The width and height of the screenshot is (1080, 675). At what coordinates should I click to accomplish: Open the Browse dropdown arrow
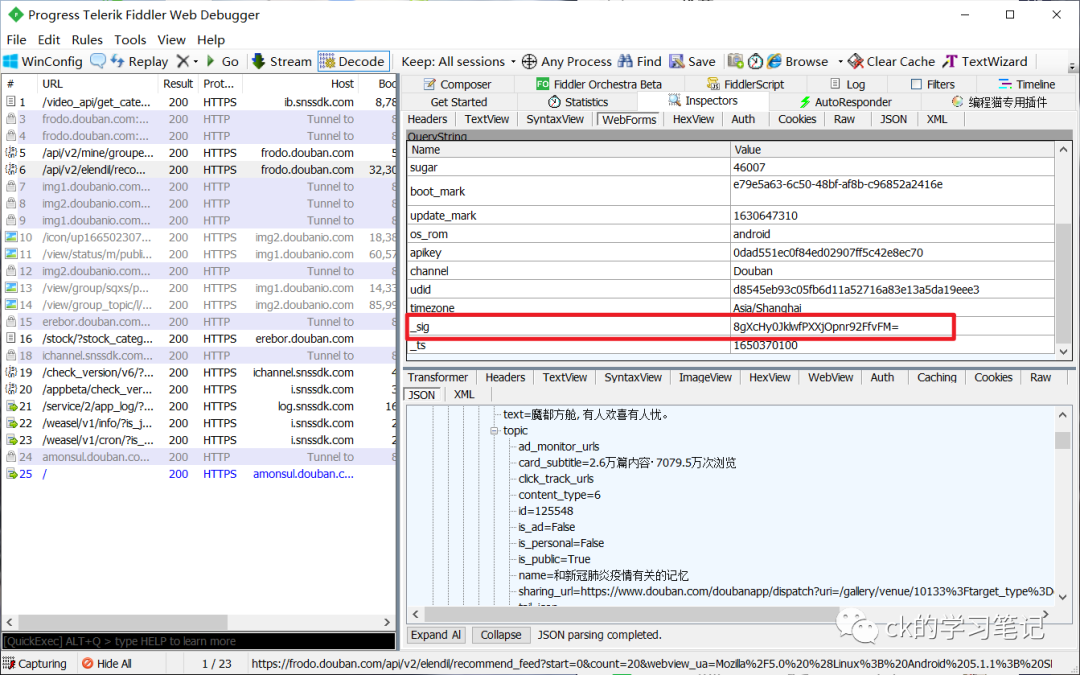point(840,61)
